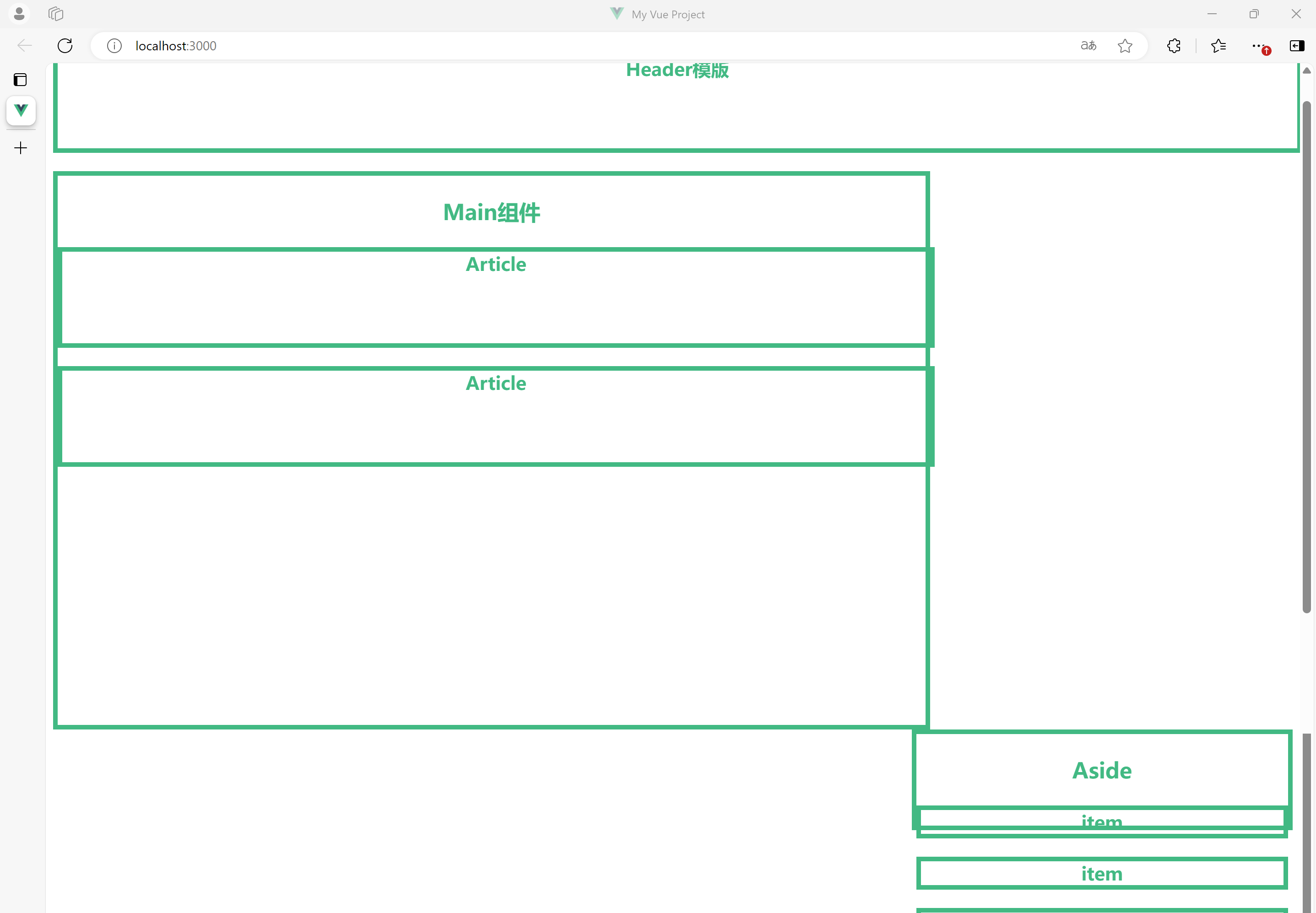Open the favorites list icon
1316x913 pixels.
(1218, 46)
